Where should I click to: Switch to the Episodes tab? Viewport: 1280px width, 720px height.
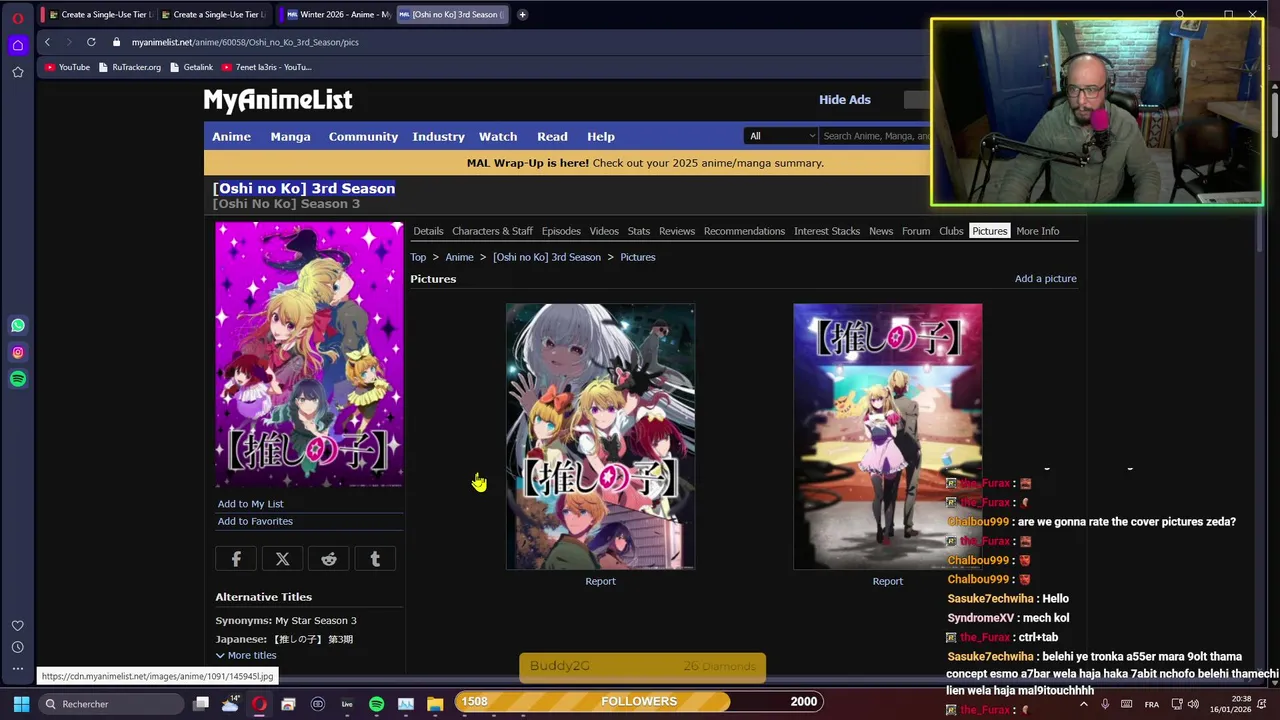561,231
